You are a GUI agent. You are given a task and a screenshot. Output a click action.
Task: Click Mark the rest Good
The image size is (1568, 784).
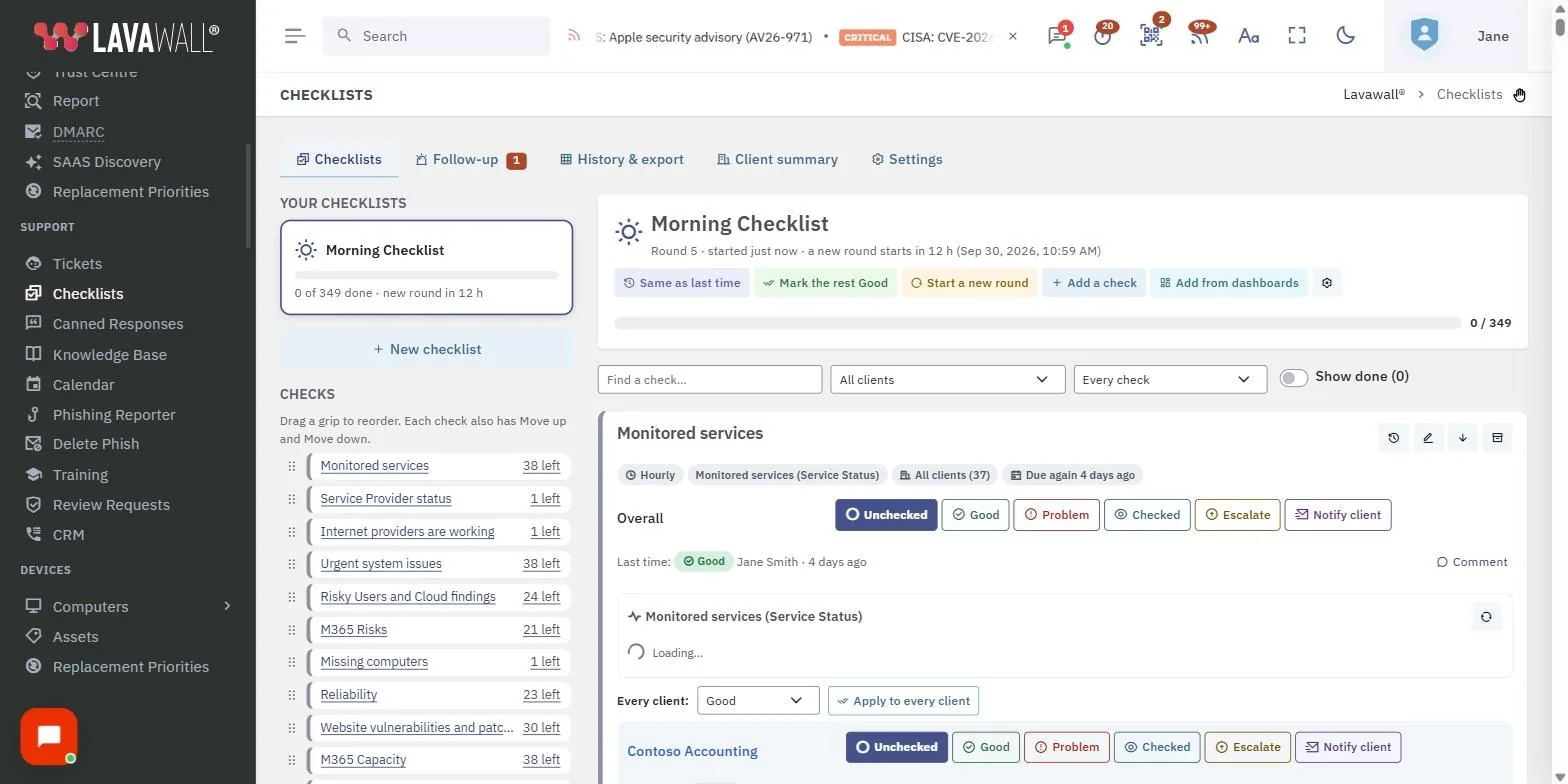pos(825,283)
